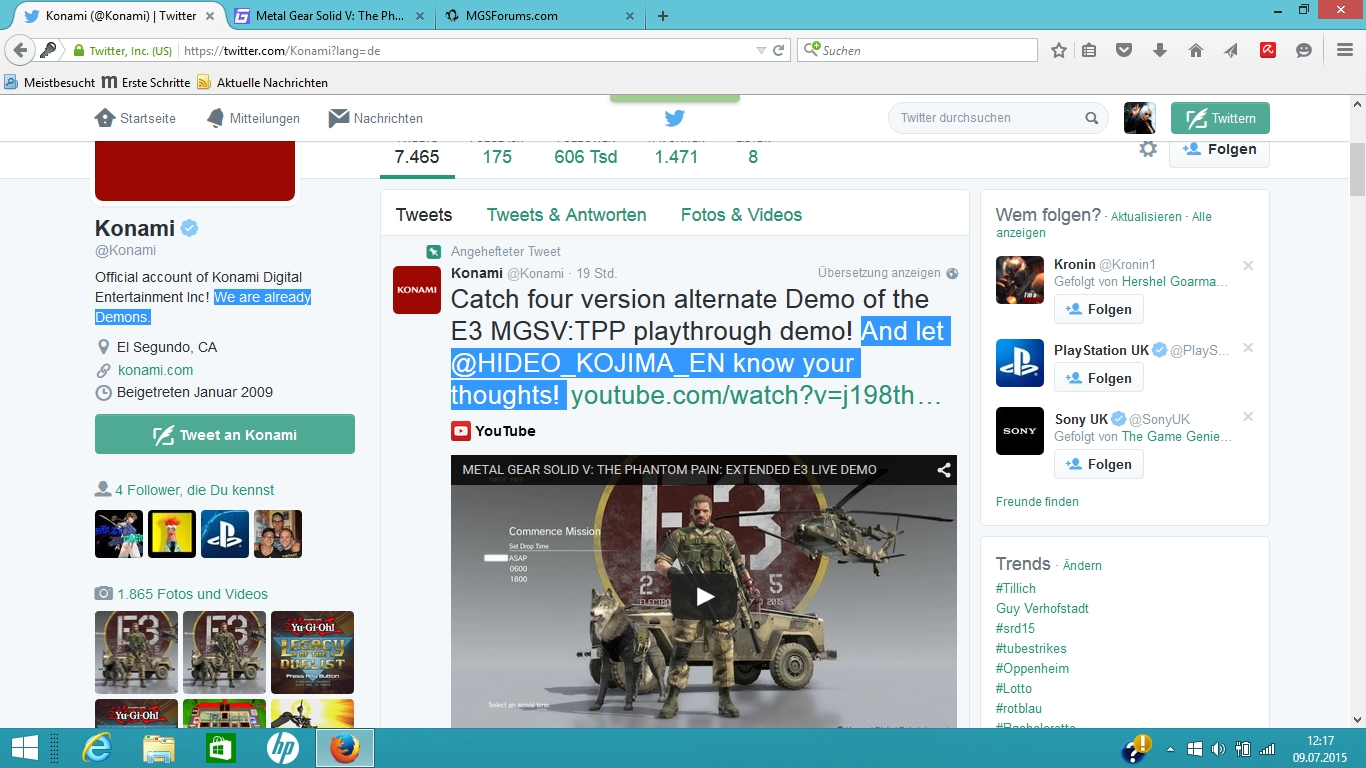Click the globe icon next to Übersetzung anzeigen
This screenshot has height=768, width=1366.
click(952, 273)
